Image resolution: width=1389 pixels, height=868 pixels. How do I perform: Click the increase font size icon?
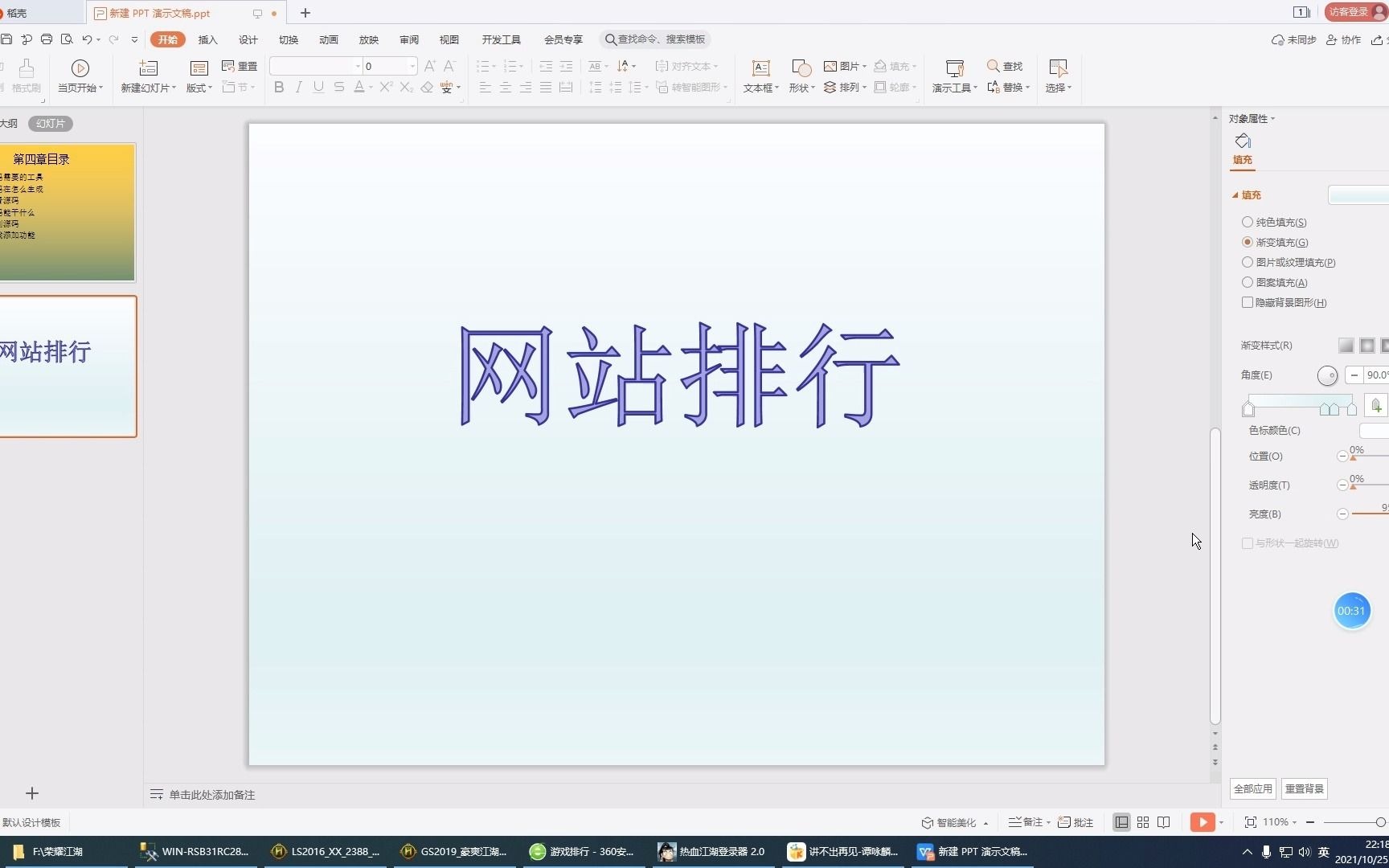click(x=429, y=66)
